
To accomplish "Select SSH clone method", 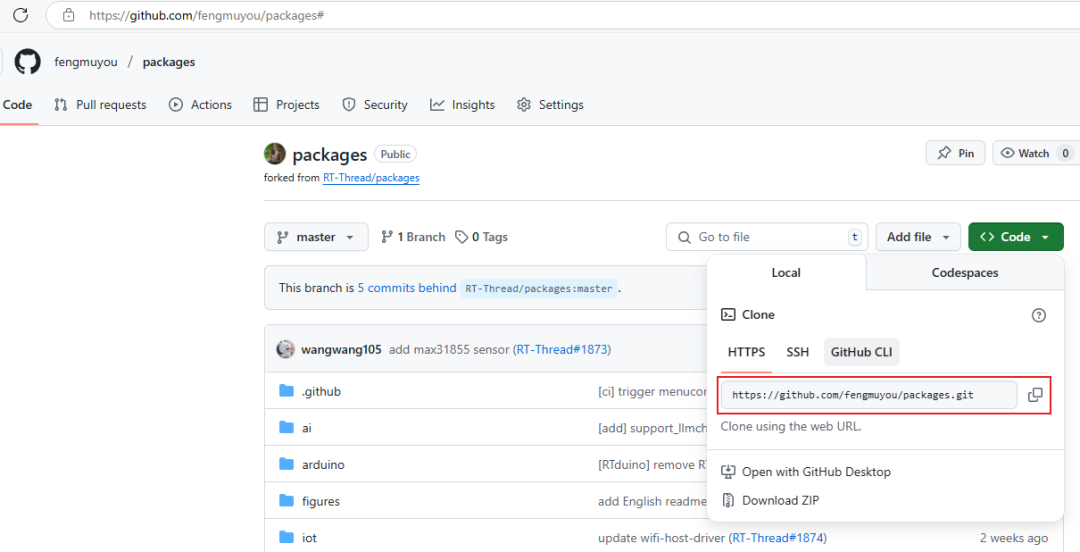I will [798, 352].
